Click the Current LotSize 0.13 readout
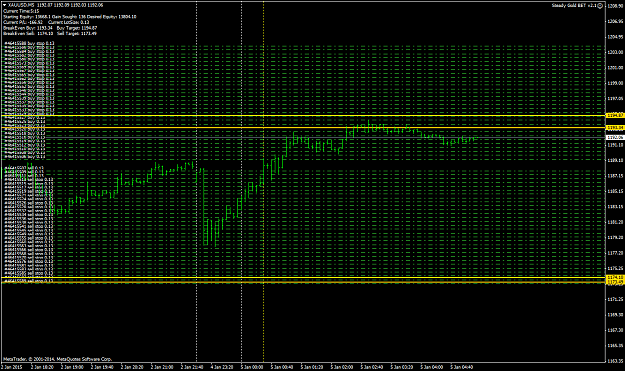The width and height of the screenshot is (625, 371). pos(68,22)
